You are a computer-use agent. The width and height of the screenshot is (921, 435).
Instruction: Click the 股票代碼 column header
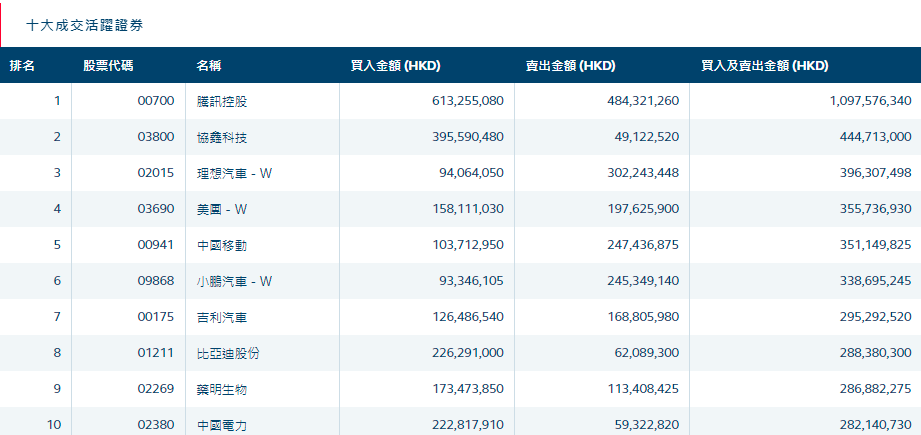tap(108, 66)
